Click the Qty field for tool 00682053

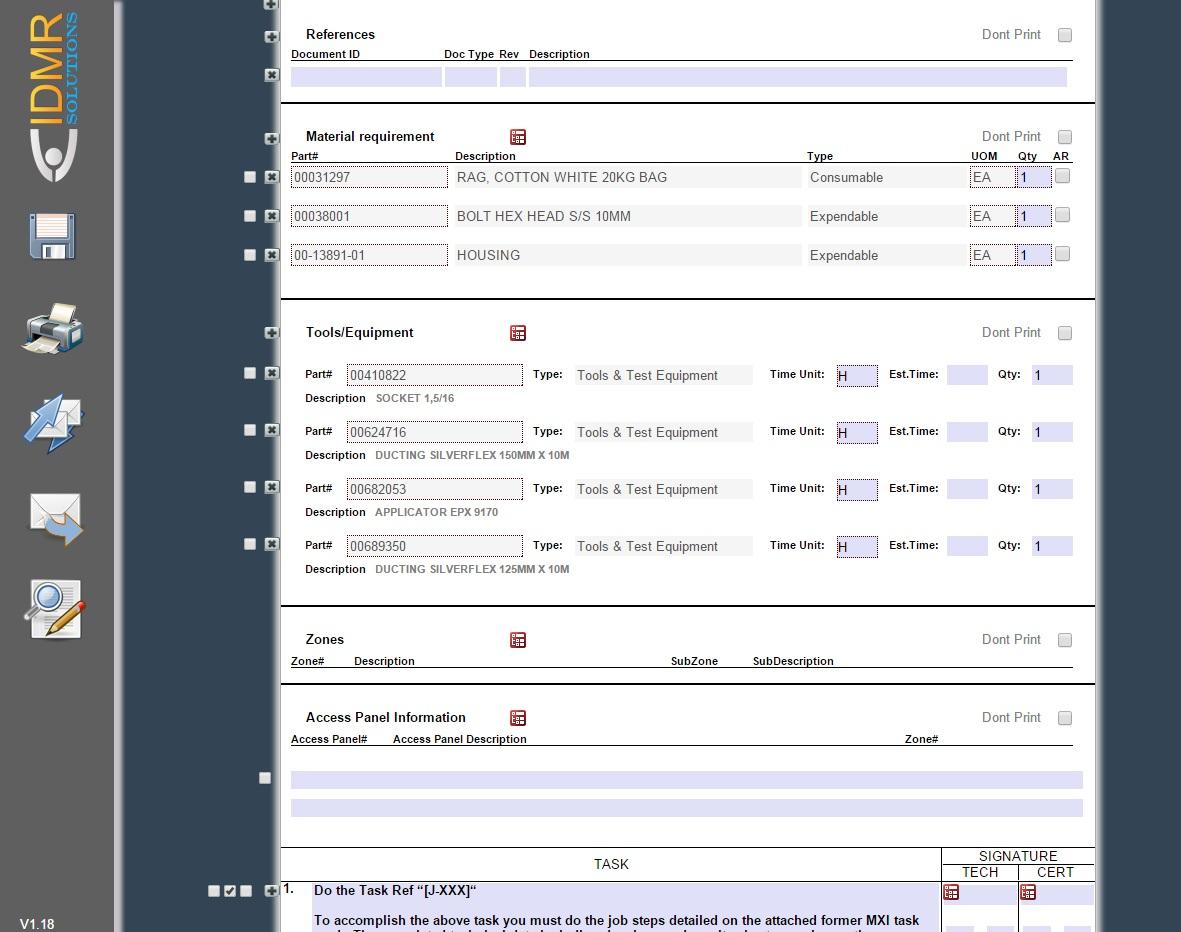pyautogui.click(x=1051, y=490)
